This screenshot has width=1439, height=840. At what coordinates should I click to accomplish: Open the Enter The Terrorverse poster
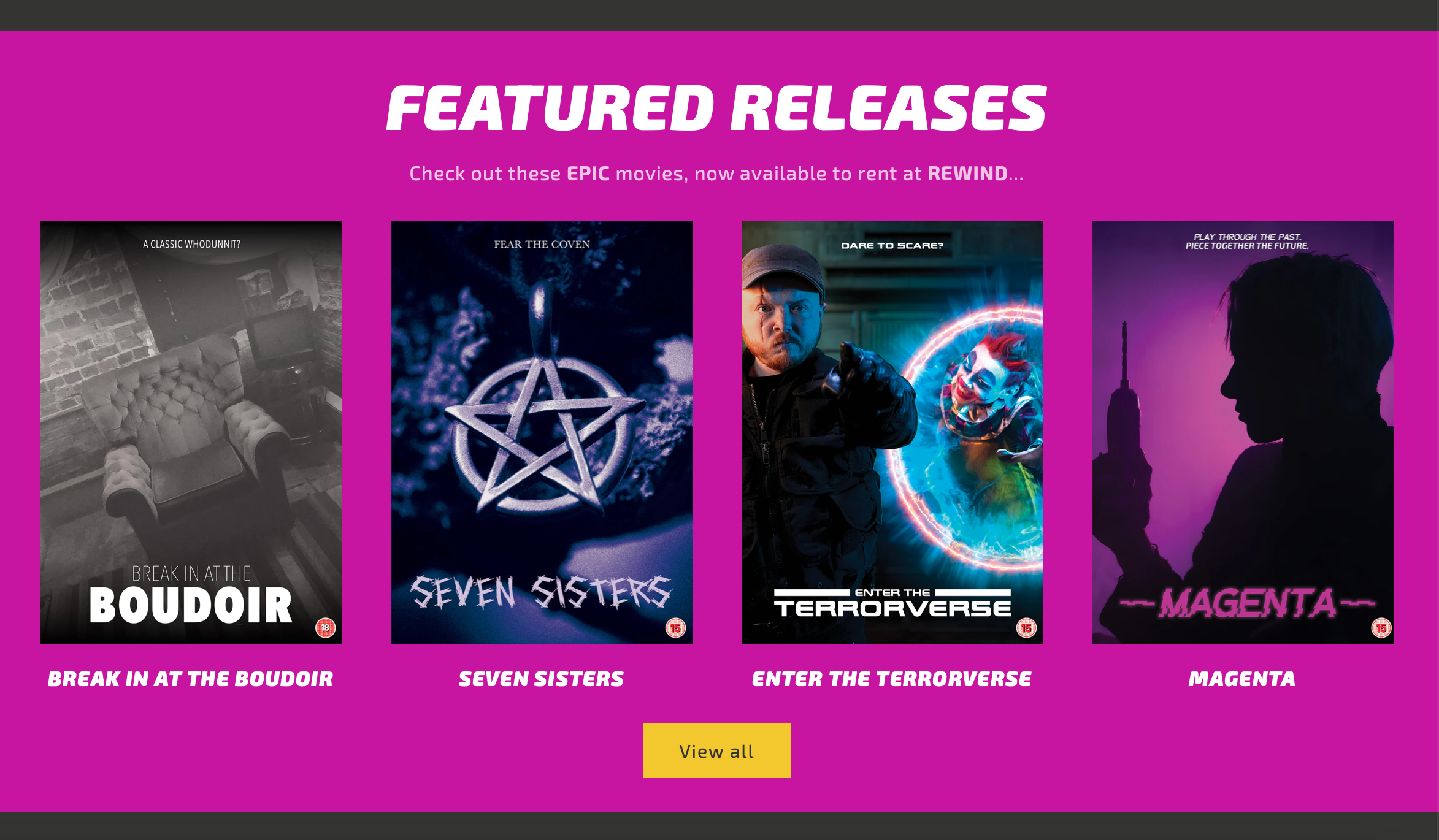point(892,432)
